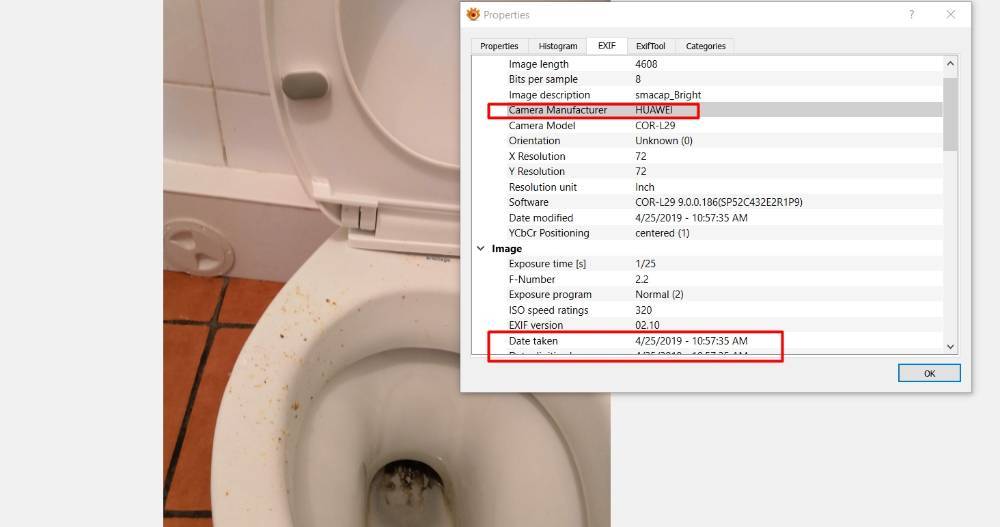Click the vertical scrollbar thumb

pos(950,114)
